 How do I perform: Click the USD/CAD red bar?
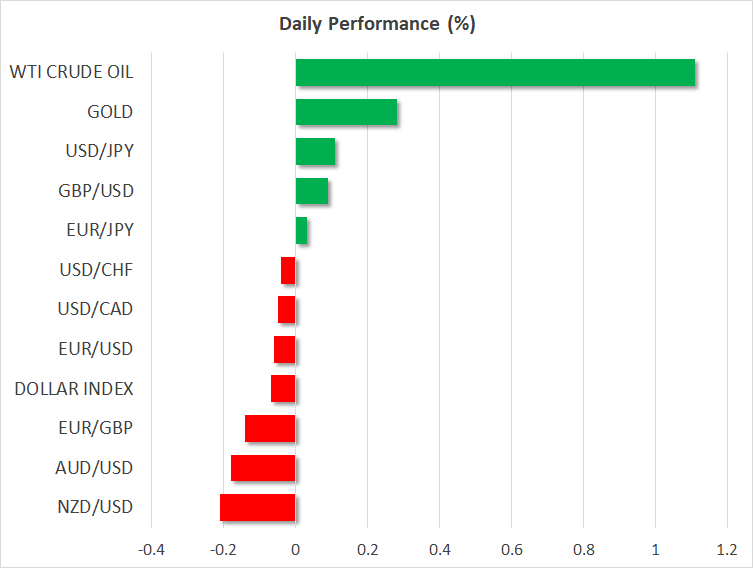click(x=287, y=309)
